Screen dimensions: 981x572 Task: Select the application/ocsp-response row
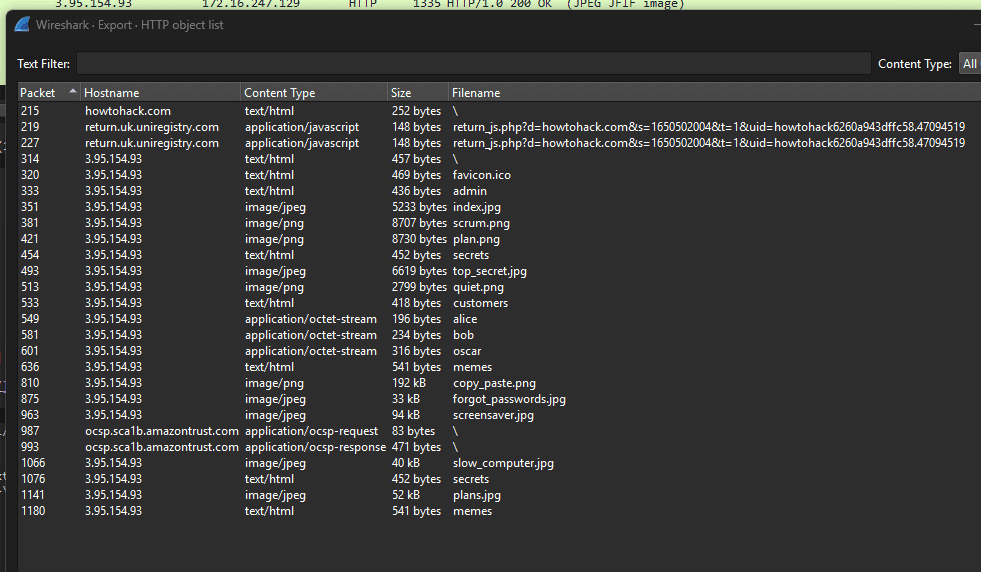[499, 447]
